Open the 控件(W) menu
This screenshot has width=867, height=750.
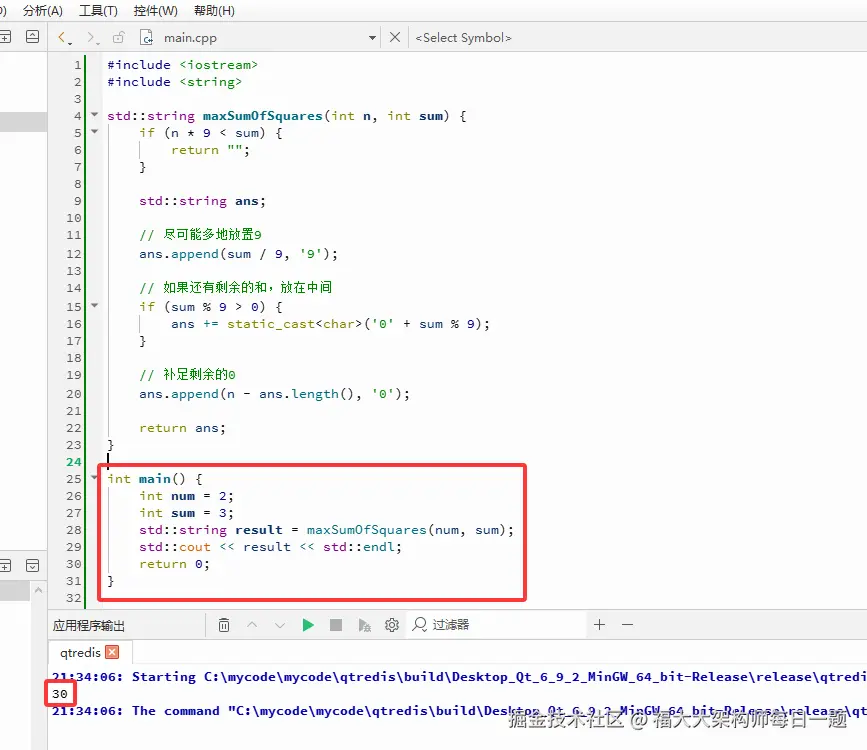coord(155,11)
